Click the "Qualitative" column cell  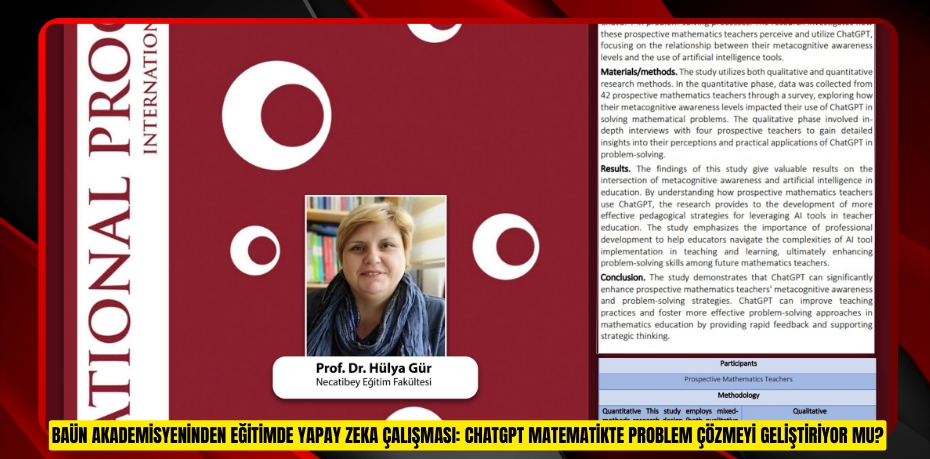(809, 413)
